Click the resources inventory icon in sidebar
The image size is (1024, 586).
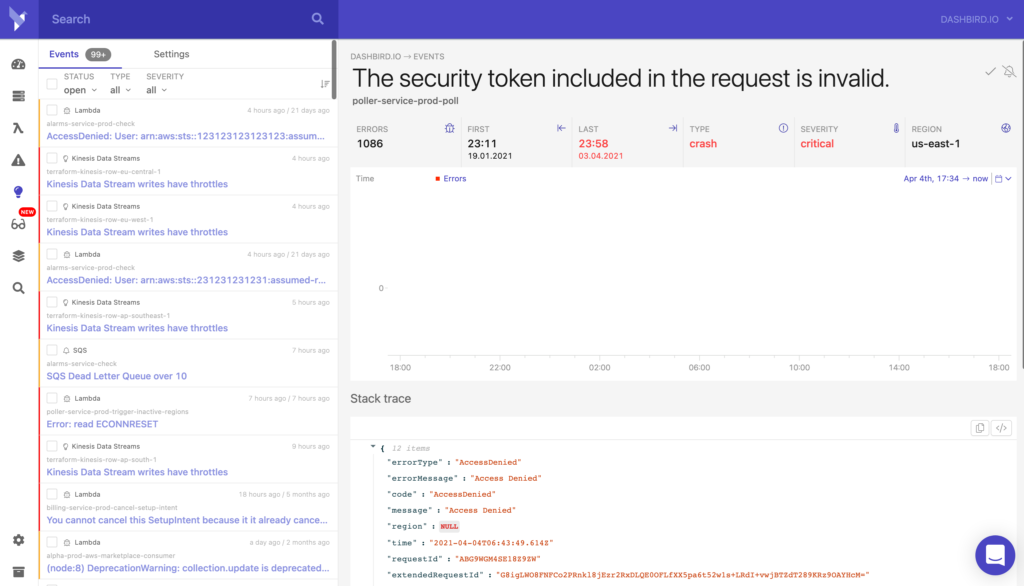(x=18, y=95)
